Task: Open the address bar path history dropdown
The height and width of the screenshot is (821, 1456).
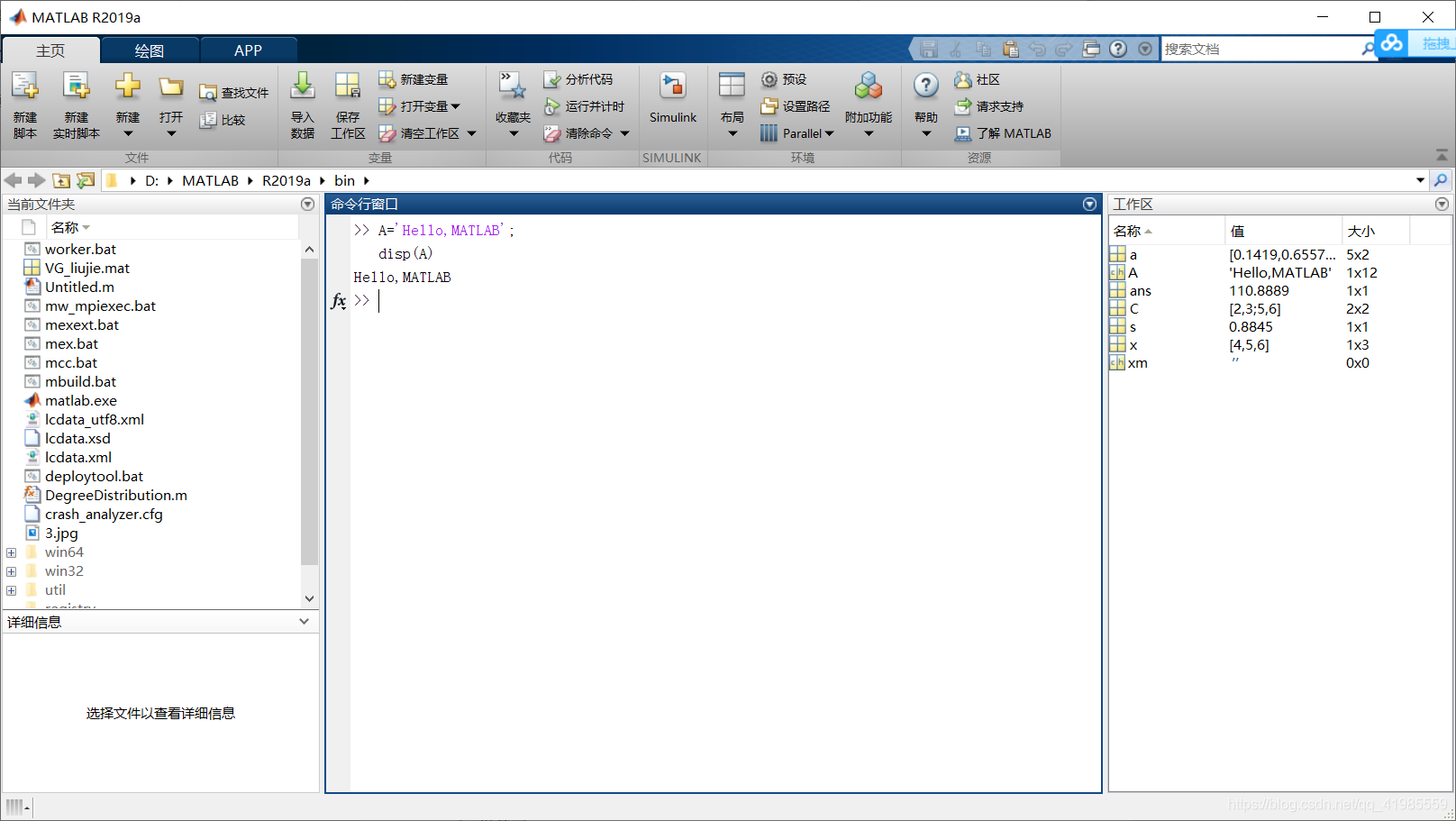Action: 1420,180
